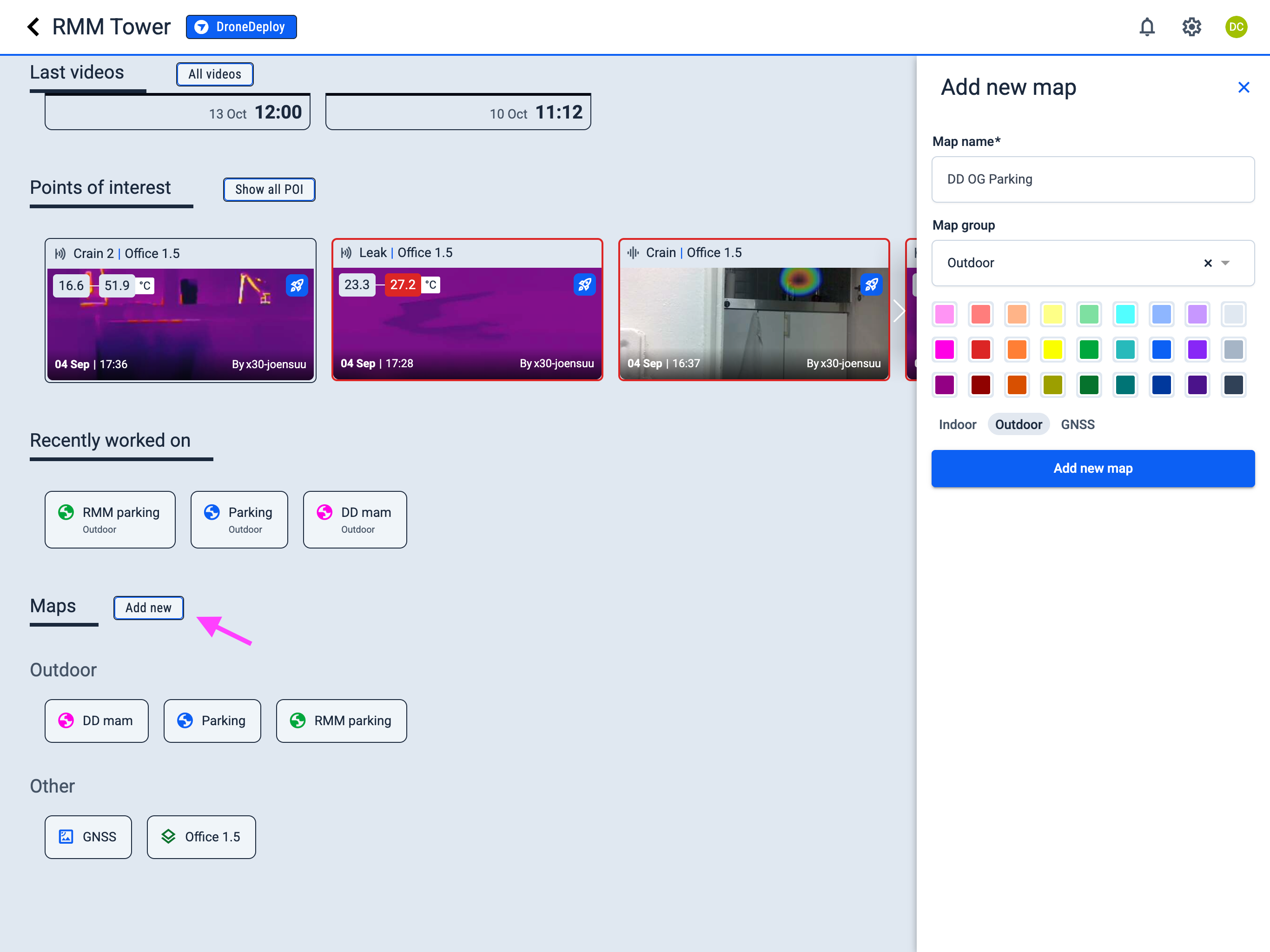Screen dimensions: 1270x952
Task: Click the DroneDeploy integration badge
Action: click(241, 27)
